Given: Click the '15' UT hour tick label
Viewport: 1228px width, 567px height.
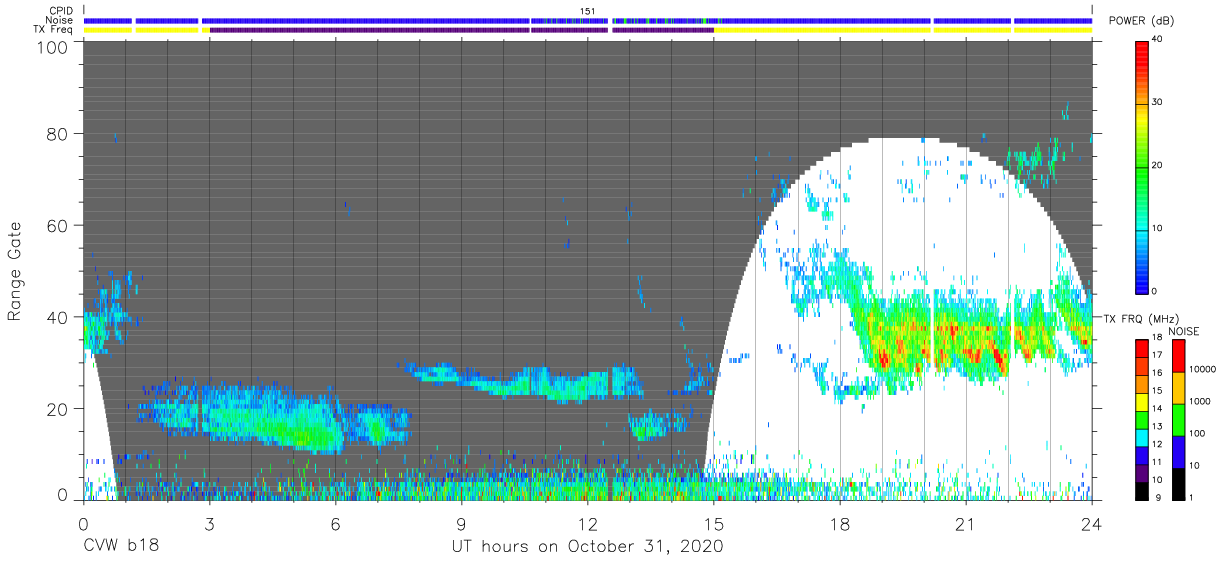Looking at the screenshot, I should (713, 523).
